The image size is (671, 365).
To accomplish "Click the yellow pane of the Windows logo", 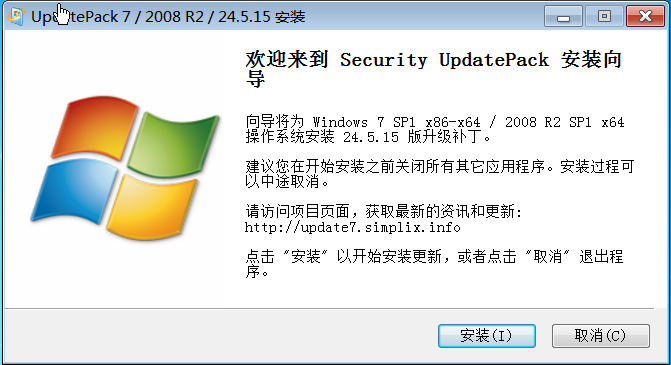I will (151, 207).
